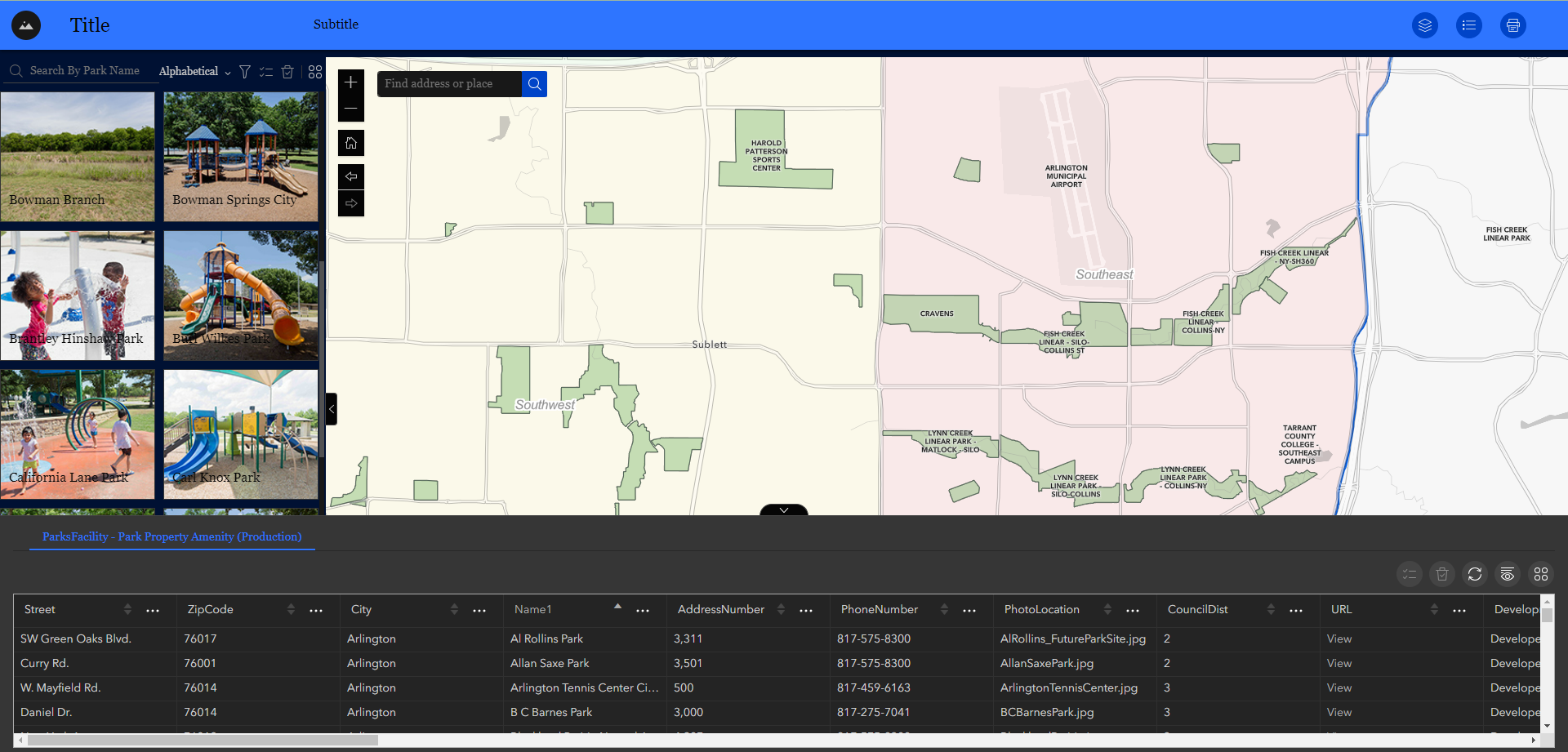Click the default map extent home icon
Screen dimensions: 1568x752
click(350, 143)
